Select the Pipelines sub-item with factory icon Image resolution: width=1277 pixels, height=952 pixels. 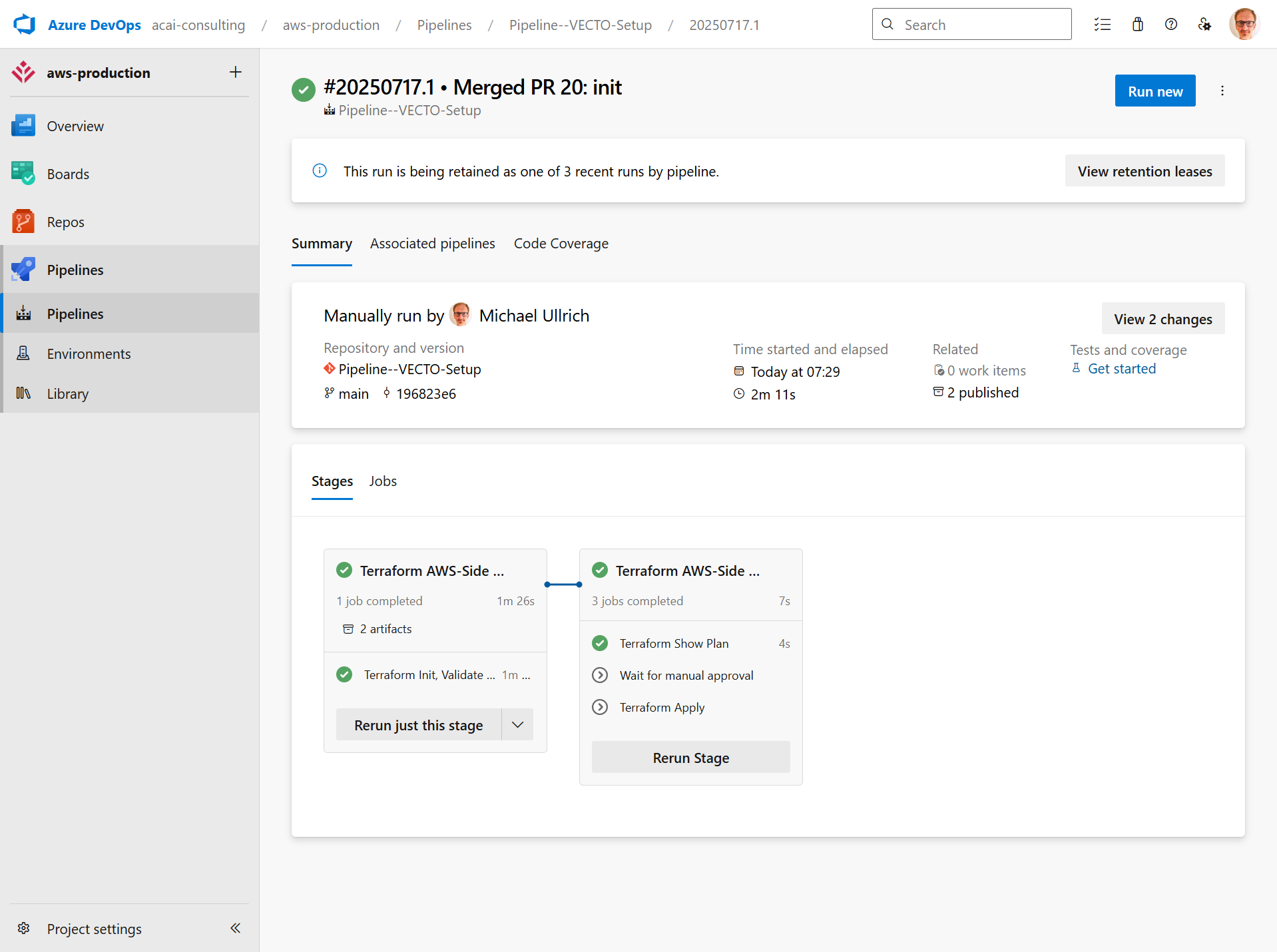[130, 314]
